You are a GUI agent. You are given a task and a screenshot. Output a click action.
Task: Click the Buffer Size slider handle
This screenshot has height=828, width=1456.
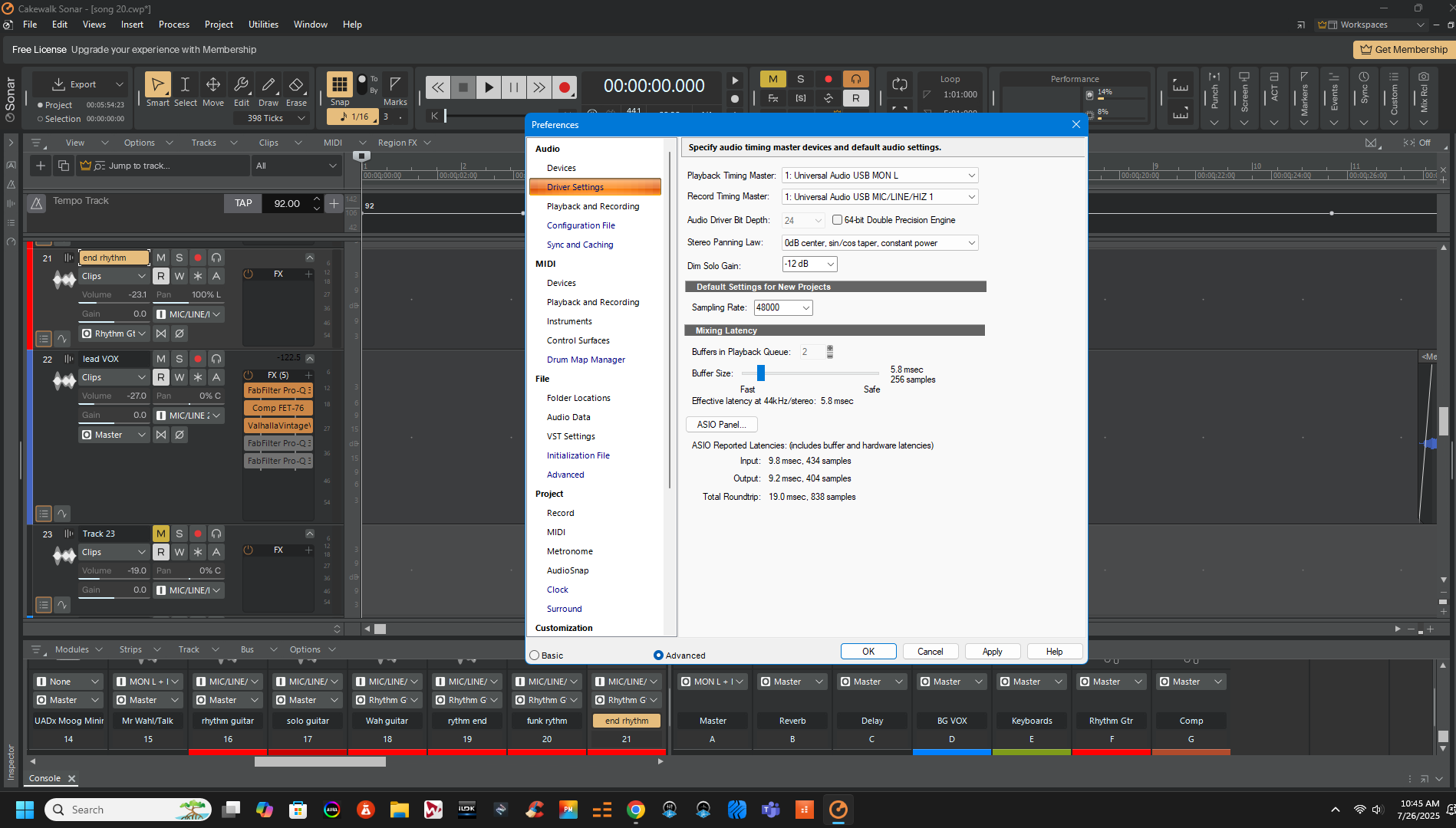click(761, 373)
